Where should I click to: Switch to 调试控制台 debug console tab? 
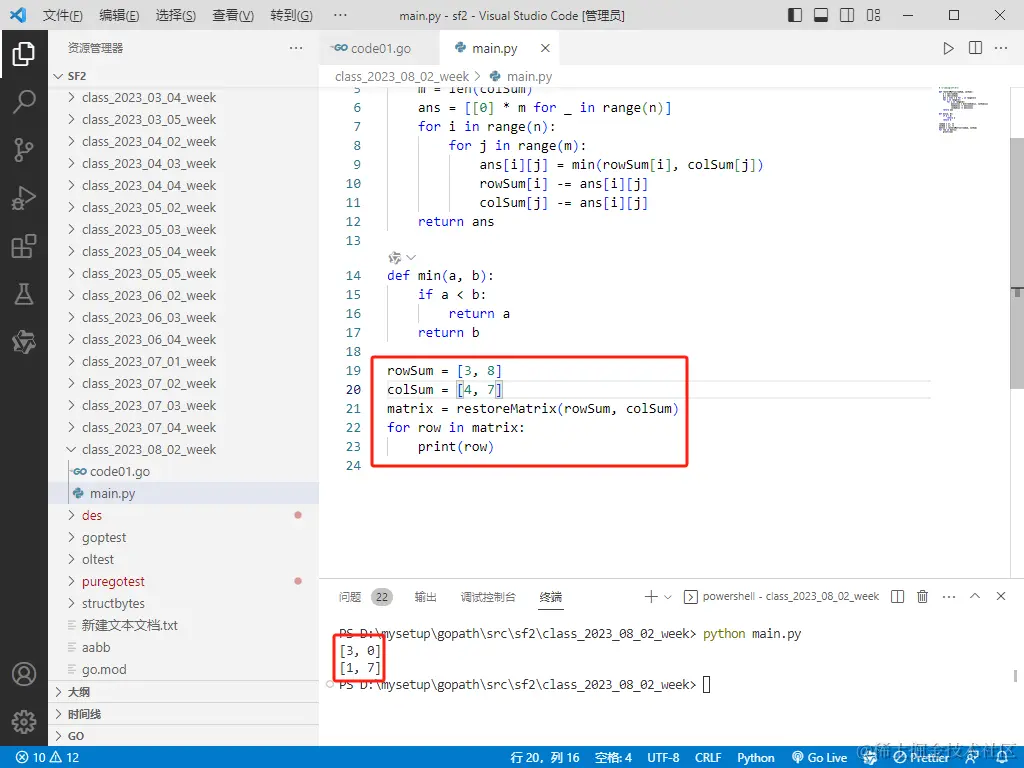point(488,597)
